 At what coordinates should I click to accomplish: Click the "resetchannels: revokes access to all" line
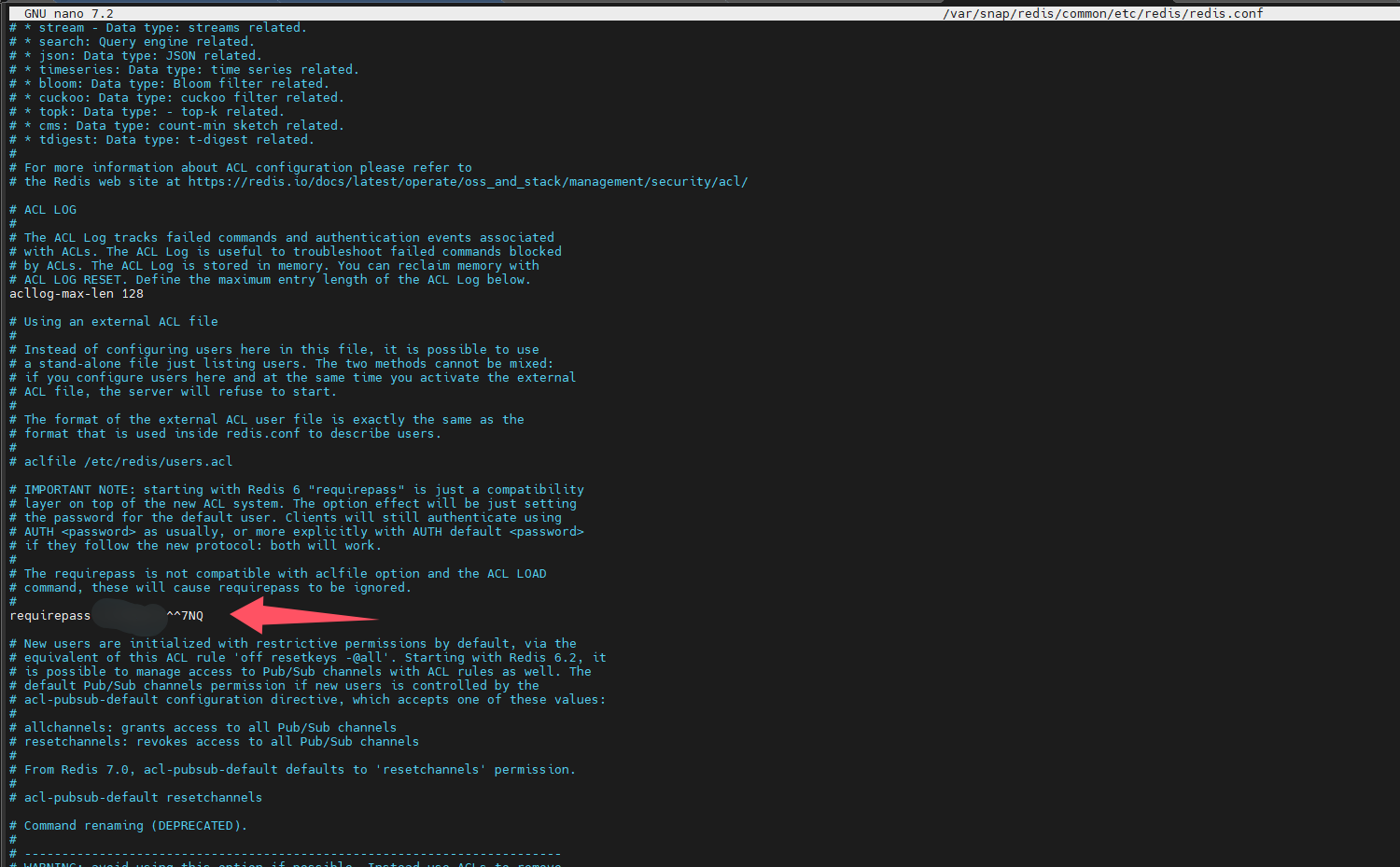[x=215, y=742]
